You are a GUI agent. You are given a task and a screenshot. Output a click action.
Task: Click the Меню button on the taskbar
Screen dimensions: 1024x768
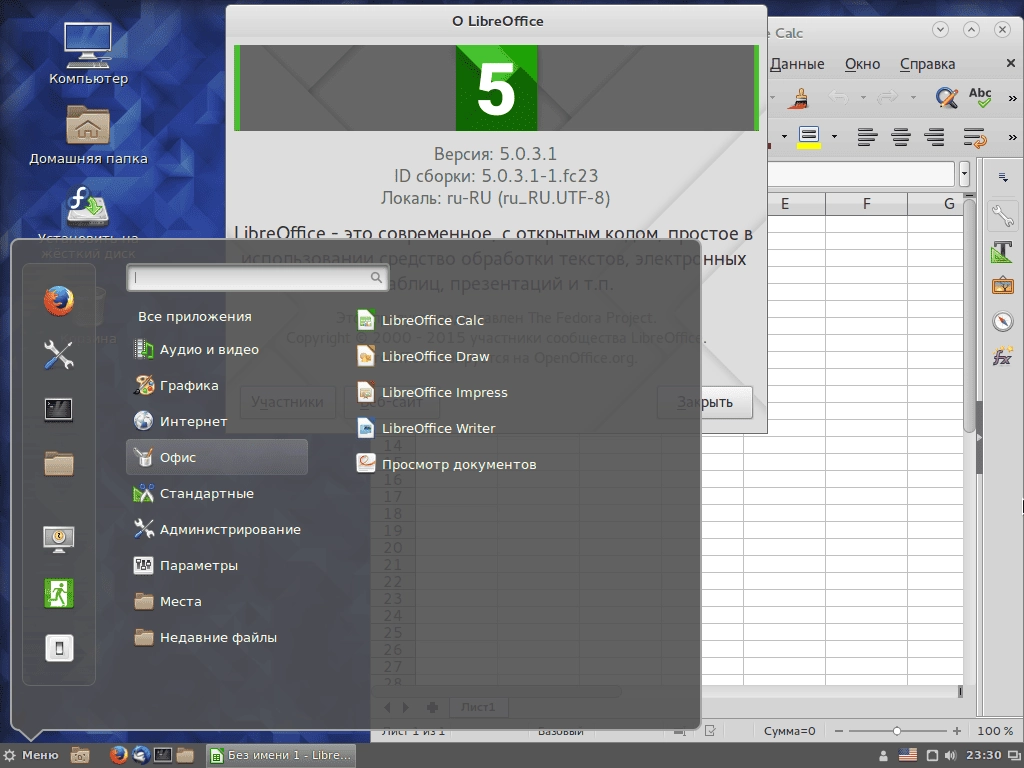tap(31, 755)
